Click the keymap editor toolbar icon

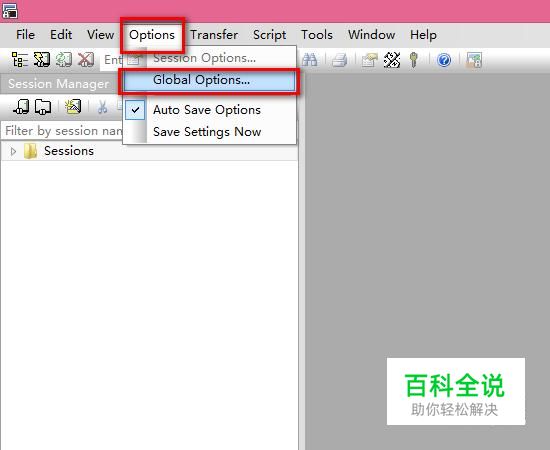coord(392,60)
